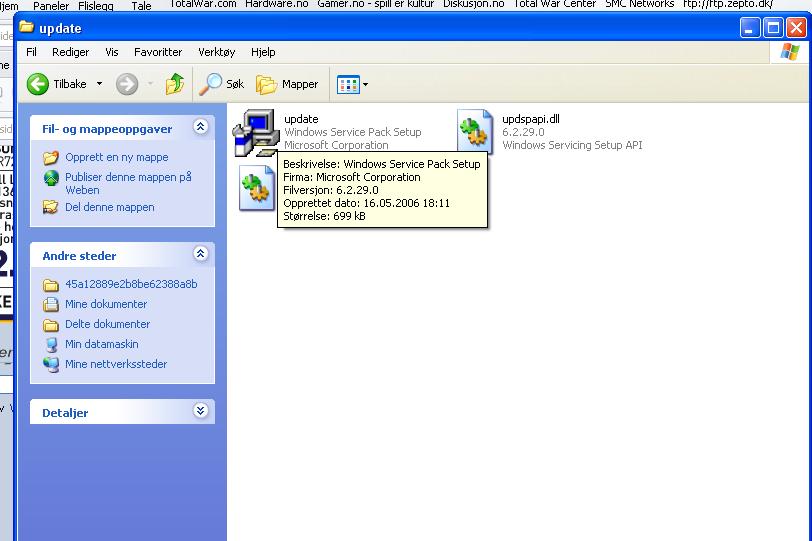Click the green up-folder icon
Screen dimensions: 812x541
tap(175, 84)
